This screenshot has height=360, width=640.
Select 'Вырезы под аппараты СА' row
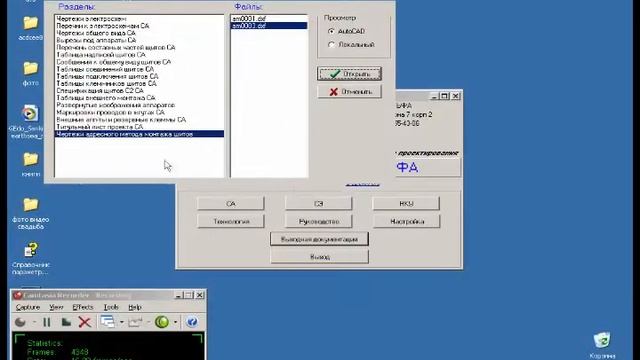click(x=139, y=40)
